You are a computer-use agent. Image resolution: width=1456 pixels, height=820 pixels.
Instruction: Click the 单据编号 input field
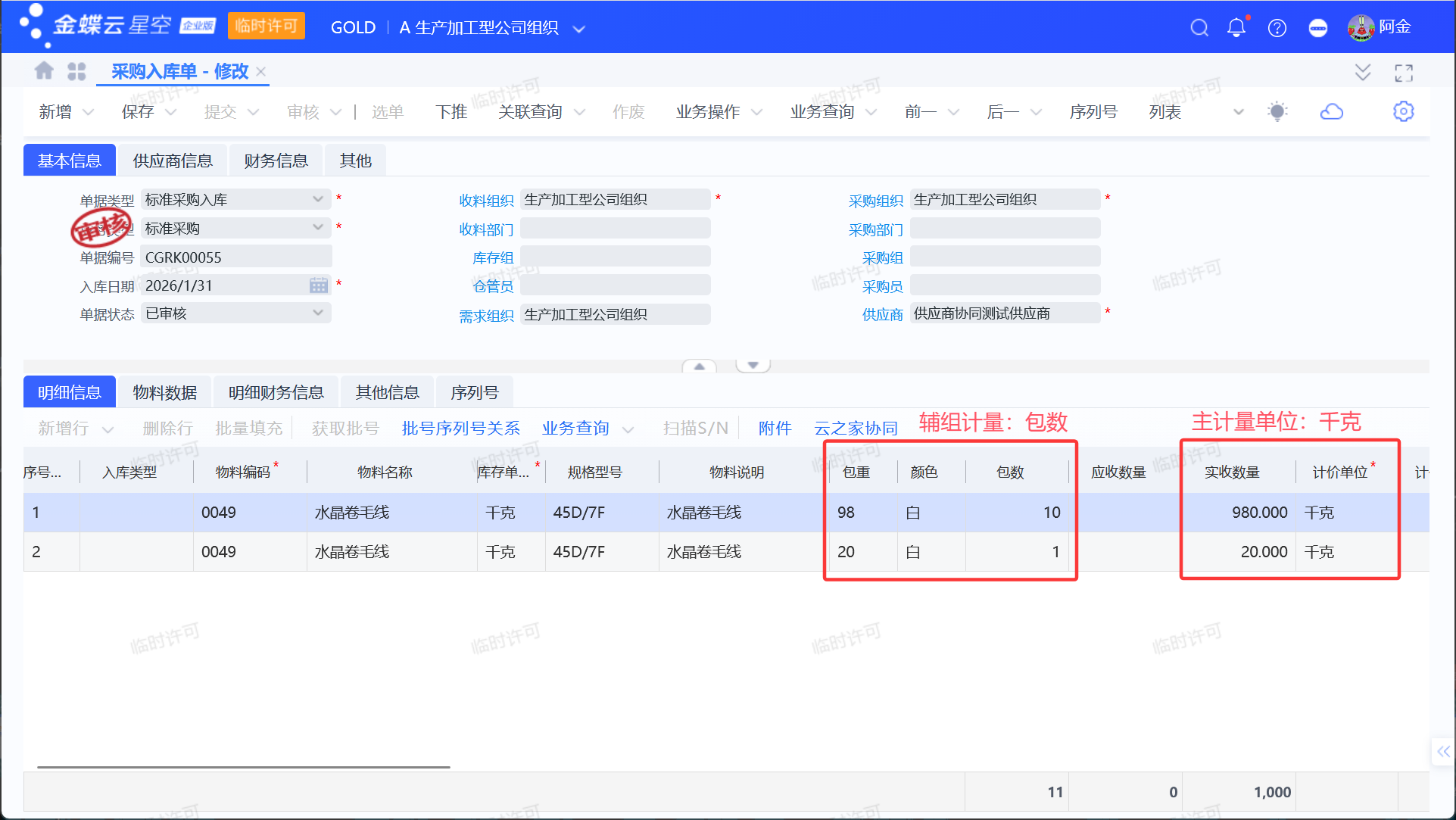[x=235, y=257]
